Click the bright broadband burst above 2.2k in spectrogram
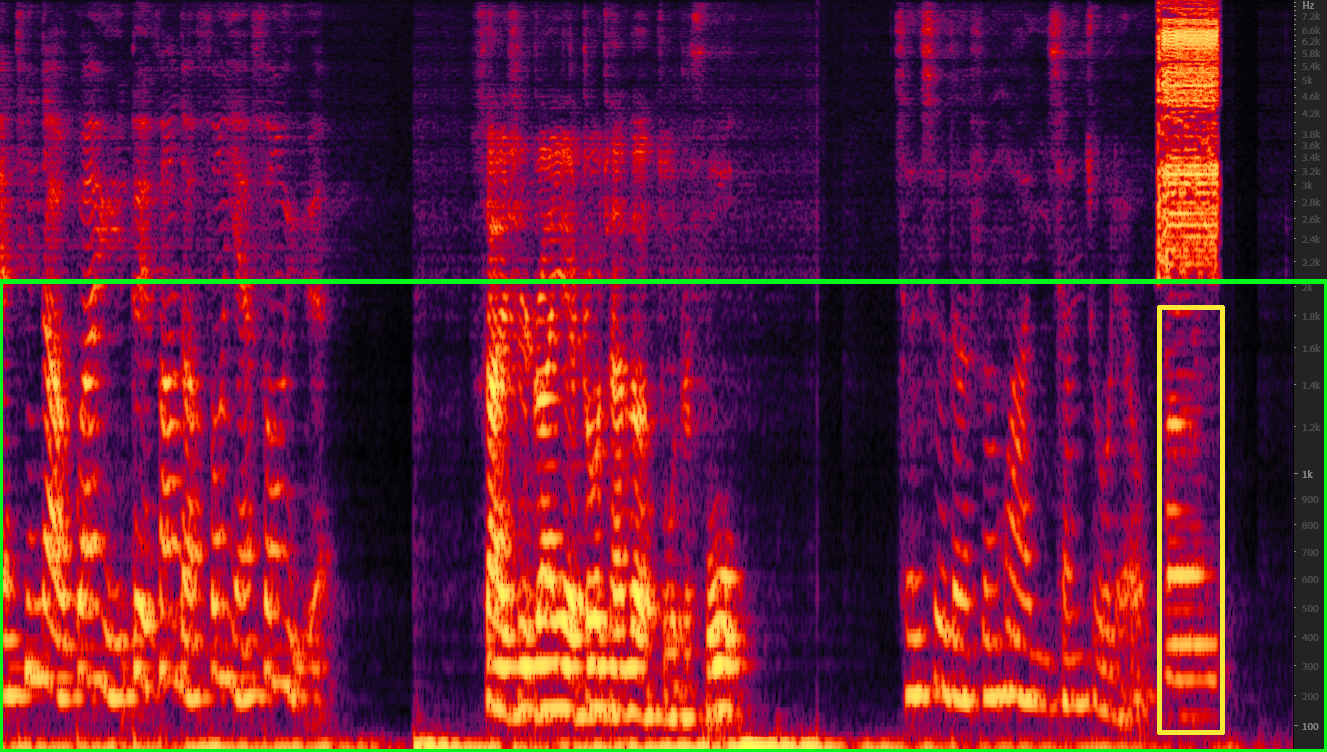 coord(1188,140)
